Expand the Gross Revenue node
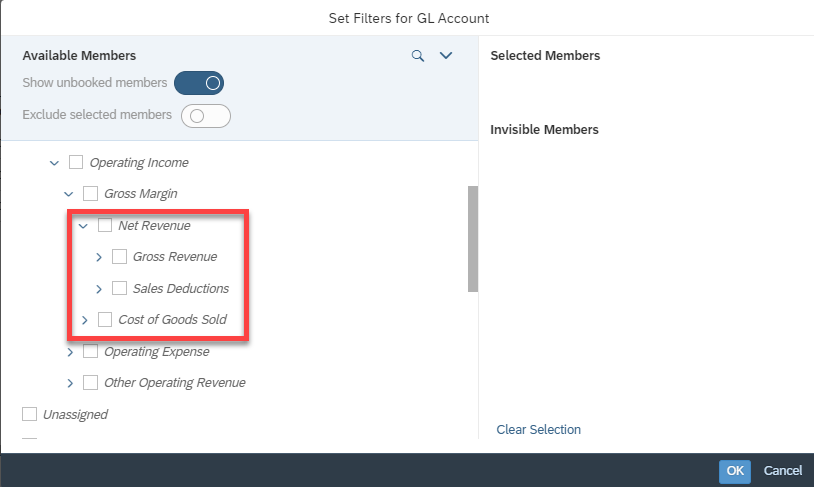 (99, 257)
